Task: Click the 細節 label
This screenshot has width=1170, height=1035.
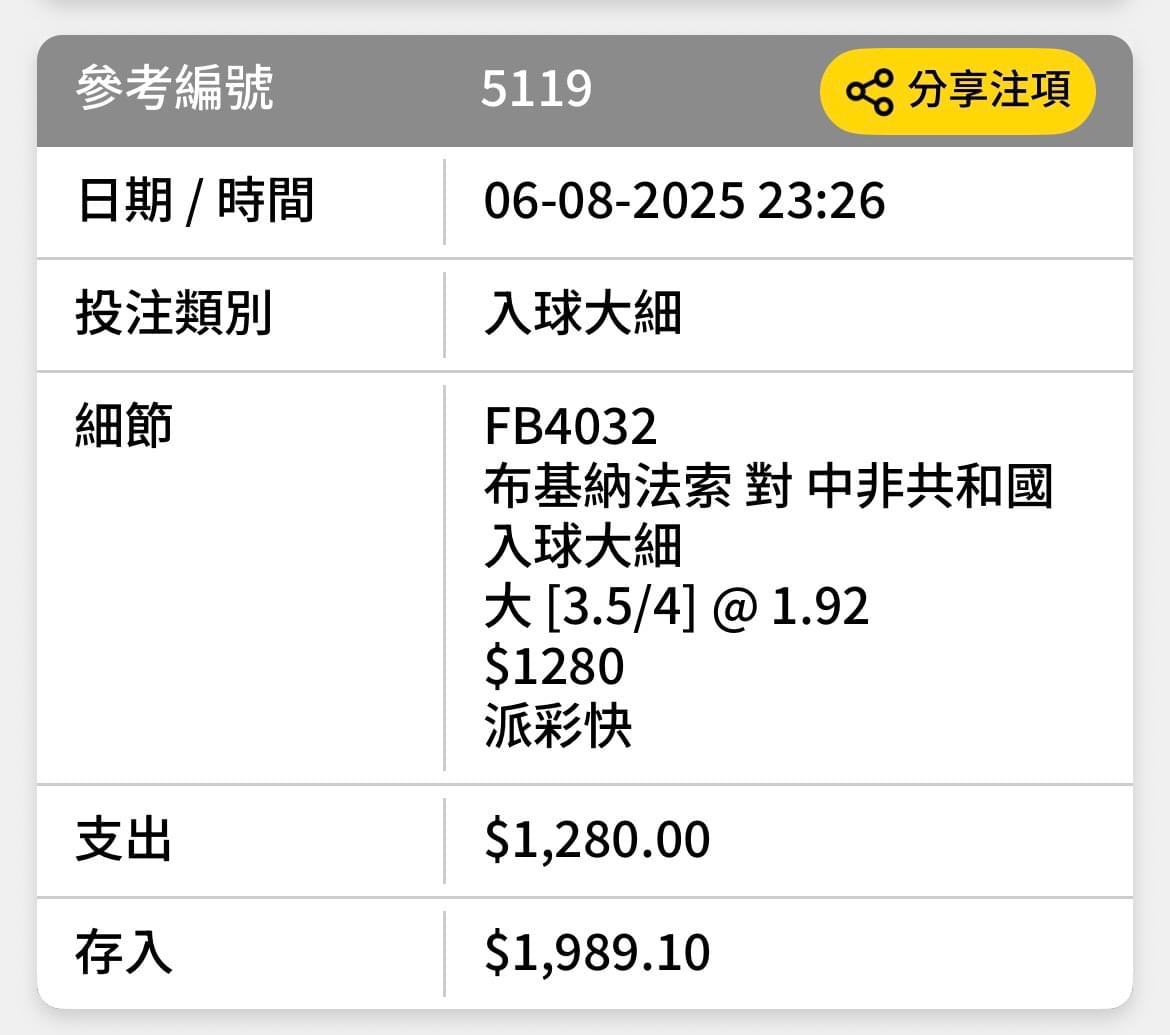Action: (x=124, y=425)
